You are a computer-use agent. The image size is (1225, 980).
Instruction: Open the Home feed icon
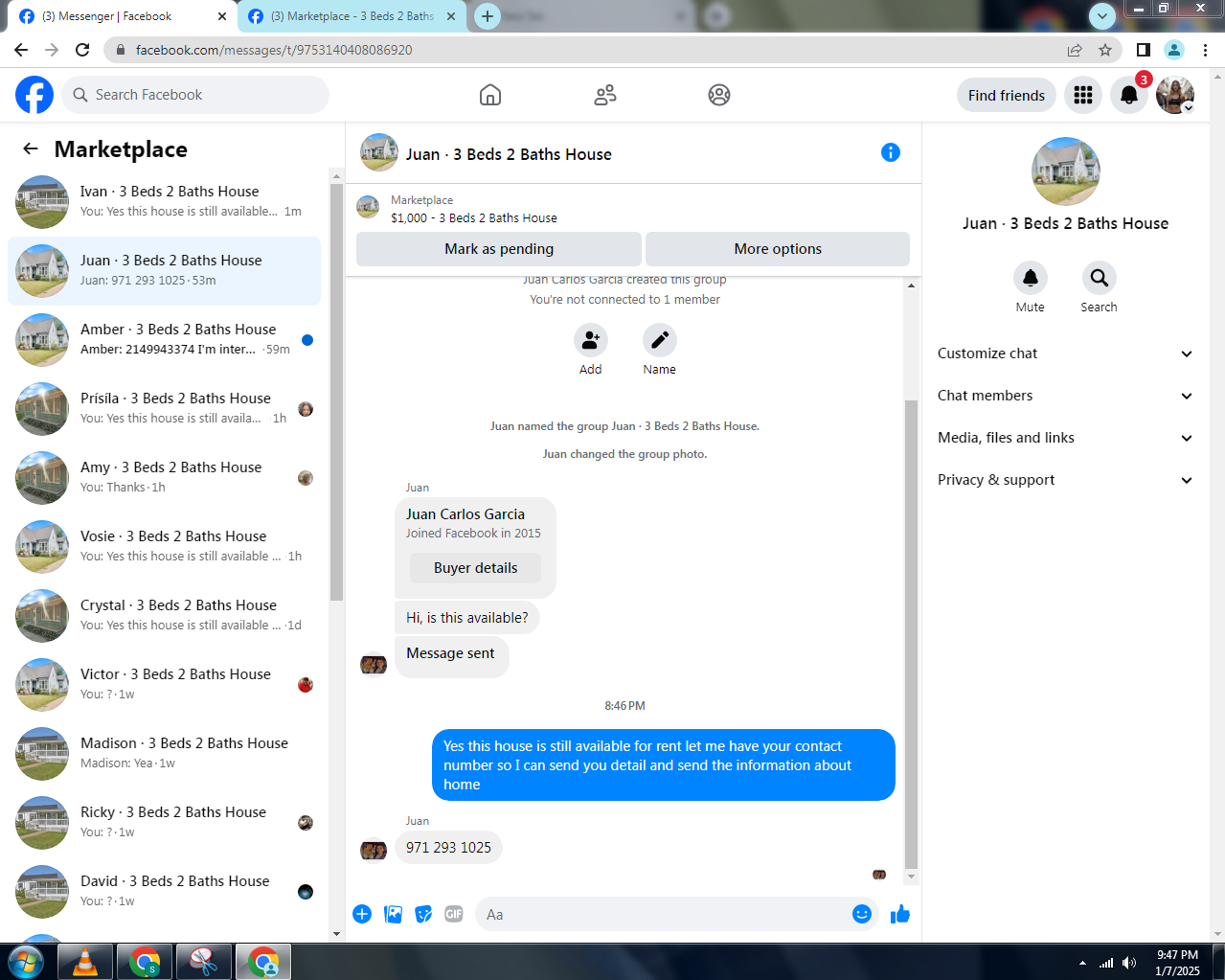click(x=490, y=95)
